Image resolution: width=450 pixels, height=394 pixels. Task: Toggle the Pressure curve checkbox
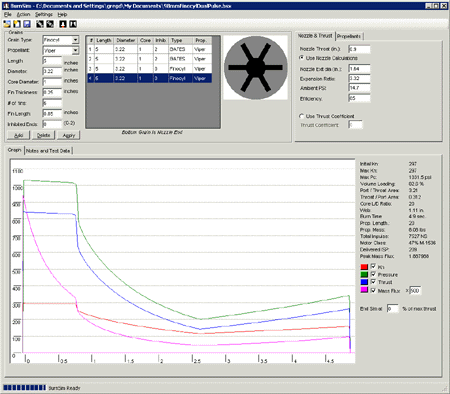(373, 274)
